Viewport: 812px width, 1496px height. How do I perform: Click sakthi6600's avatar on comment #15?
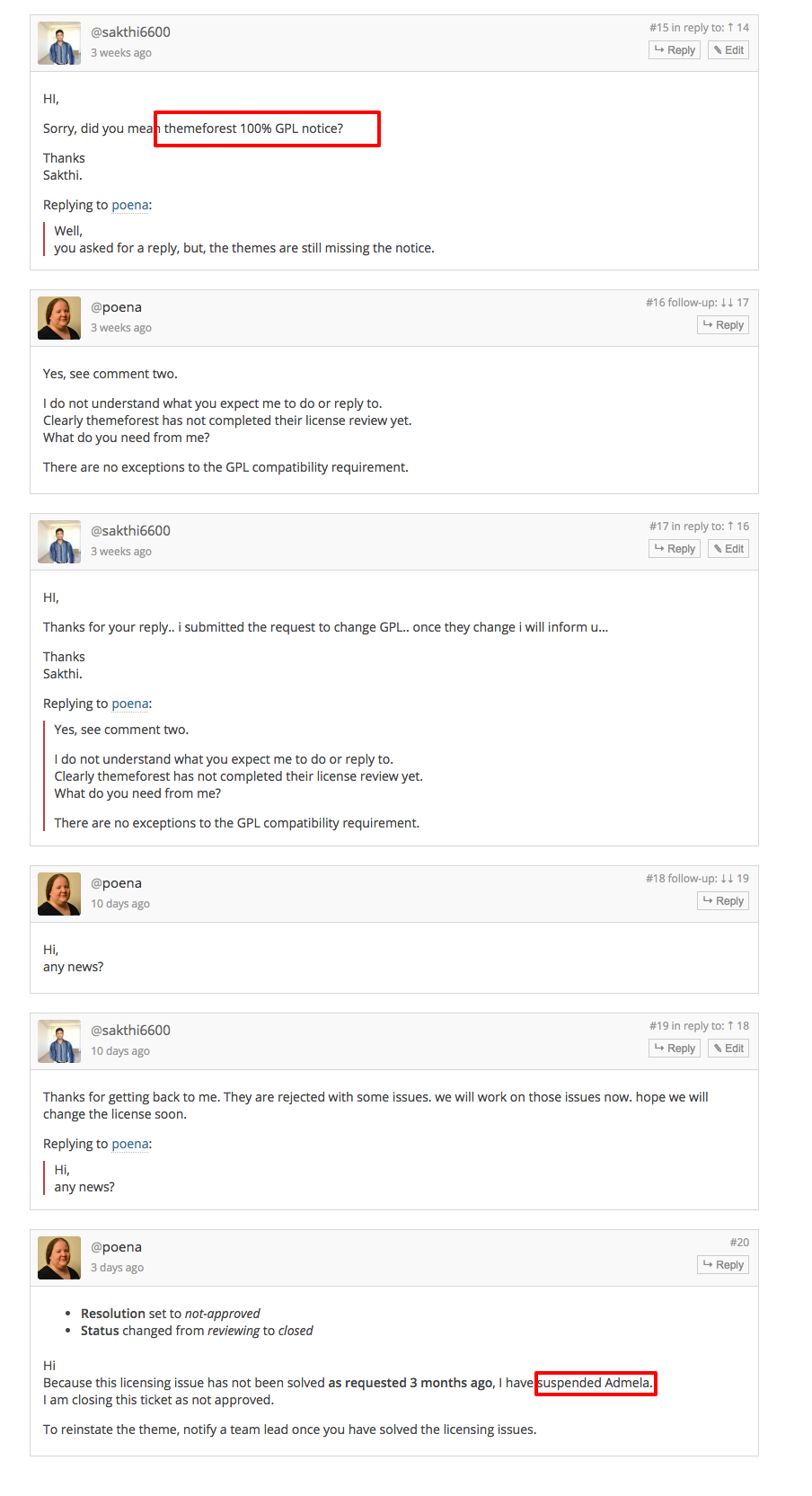click(59, 43)
